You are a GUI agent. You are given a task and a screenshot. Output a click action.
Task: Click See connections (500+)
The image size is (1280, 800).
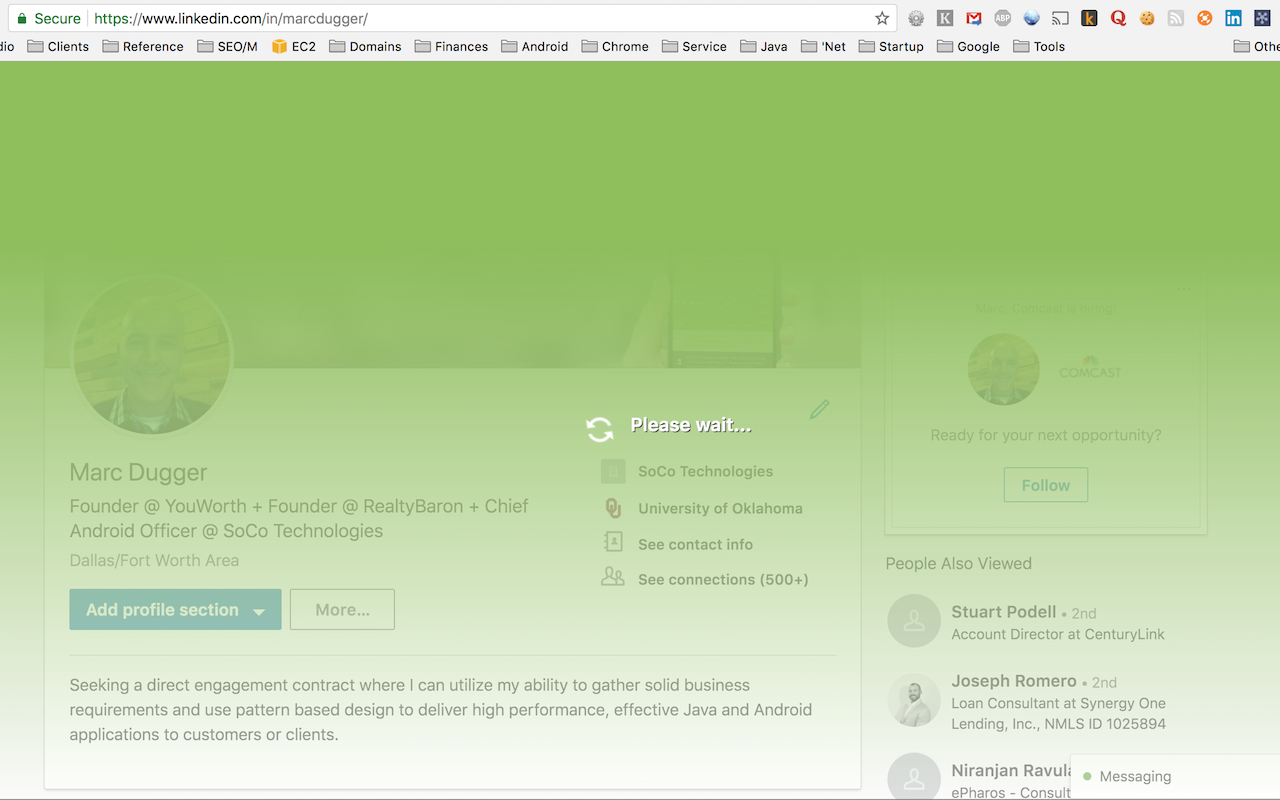click(x=724, y=579)
